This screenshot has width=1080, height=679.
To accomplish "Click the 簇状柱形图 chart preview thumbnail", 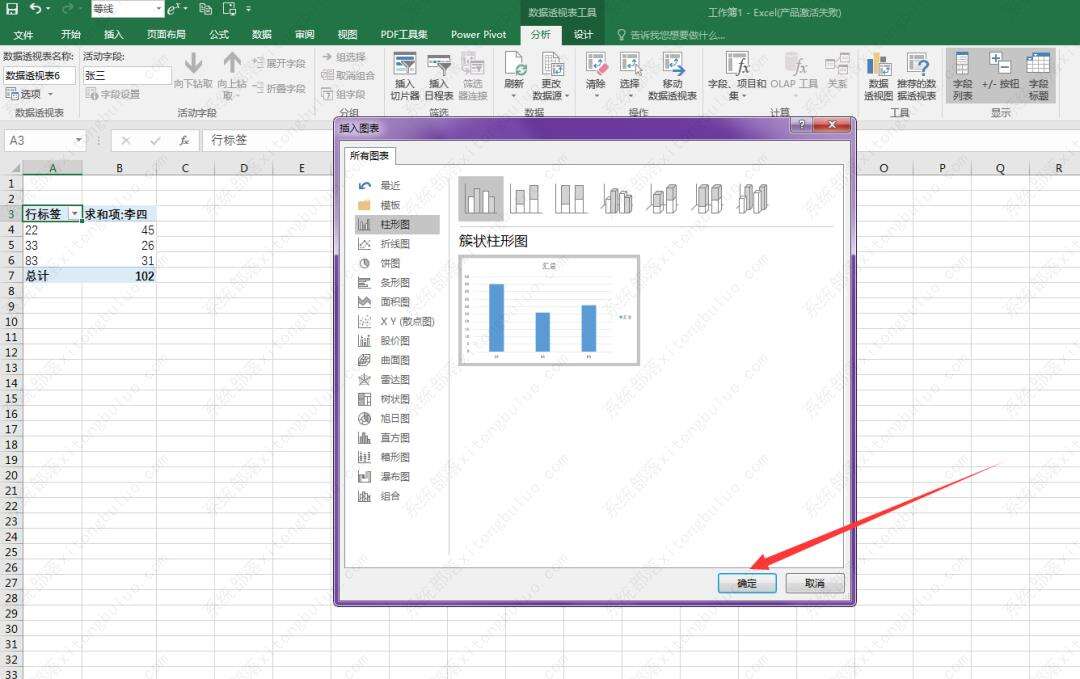I will pyautogui.click(x=549, y=310).
